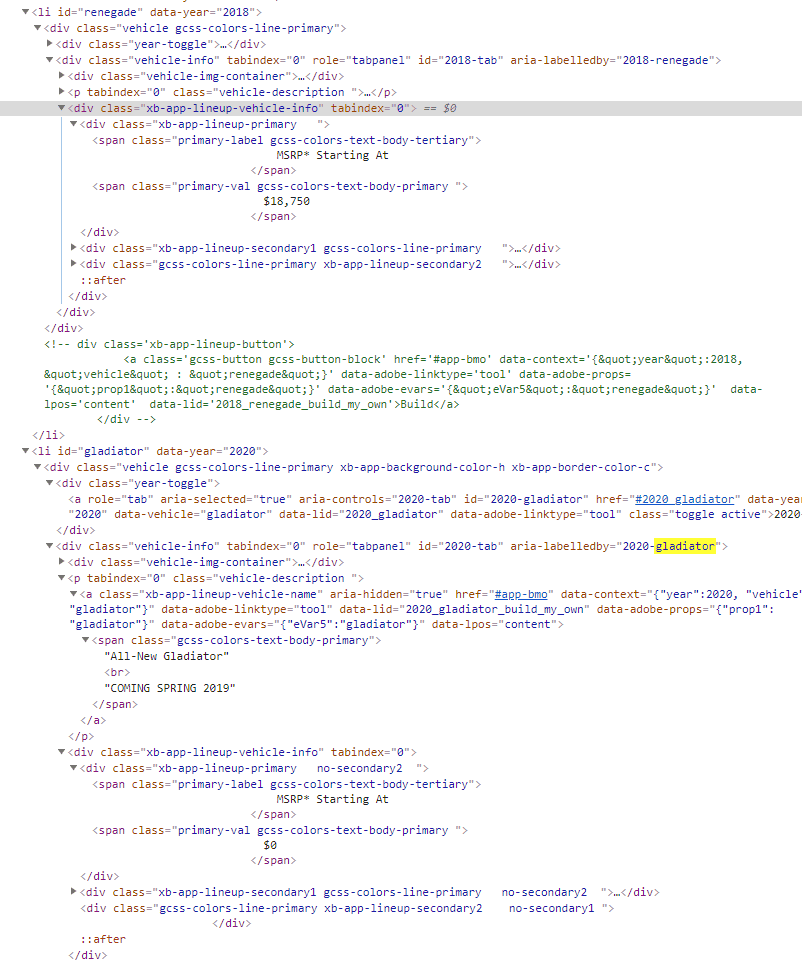802x966 pixels.
Task: Select the renegade primary-label span row
Action: click(286, 140)
